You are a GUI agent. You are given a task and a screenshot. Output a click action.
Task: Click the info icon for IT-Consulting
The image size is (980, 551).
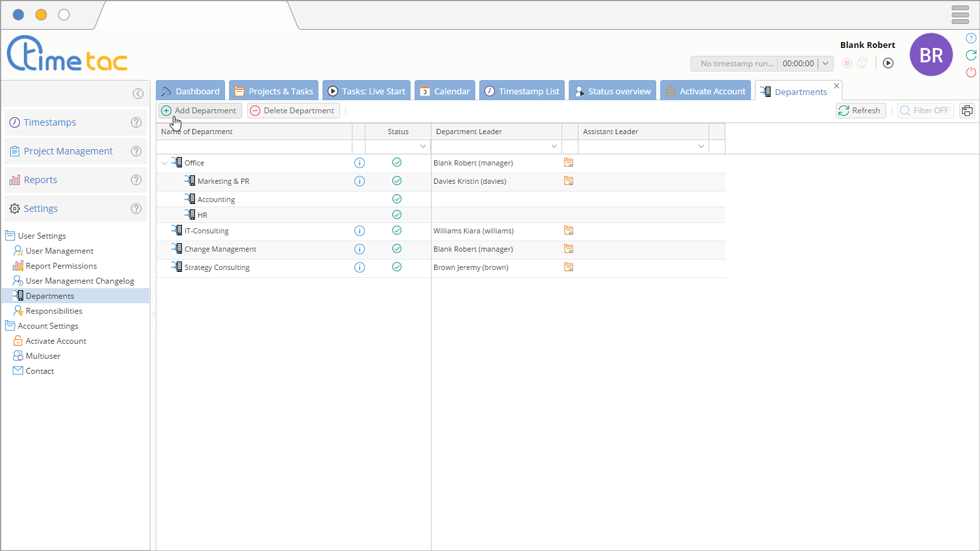(x=359, y=231)
